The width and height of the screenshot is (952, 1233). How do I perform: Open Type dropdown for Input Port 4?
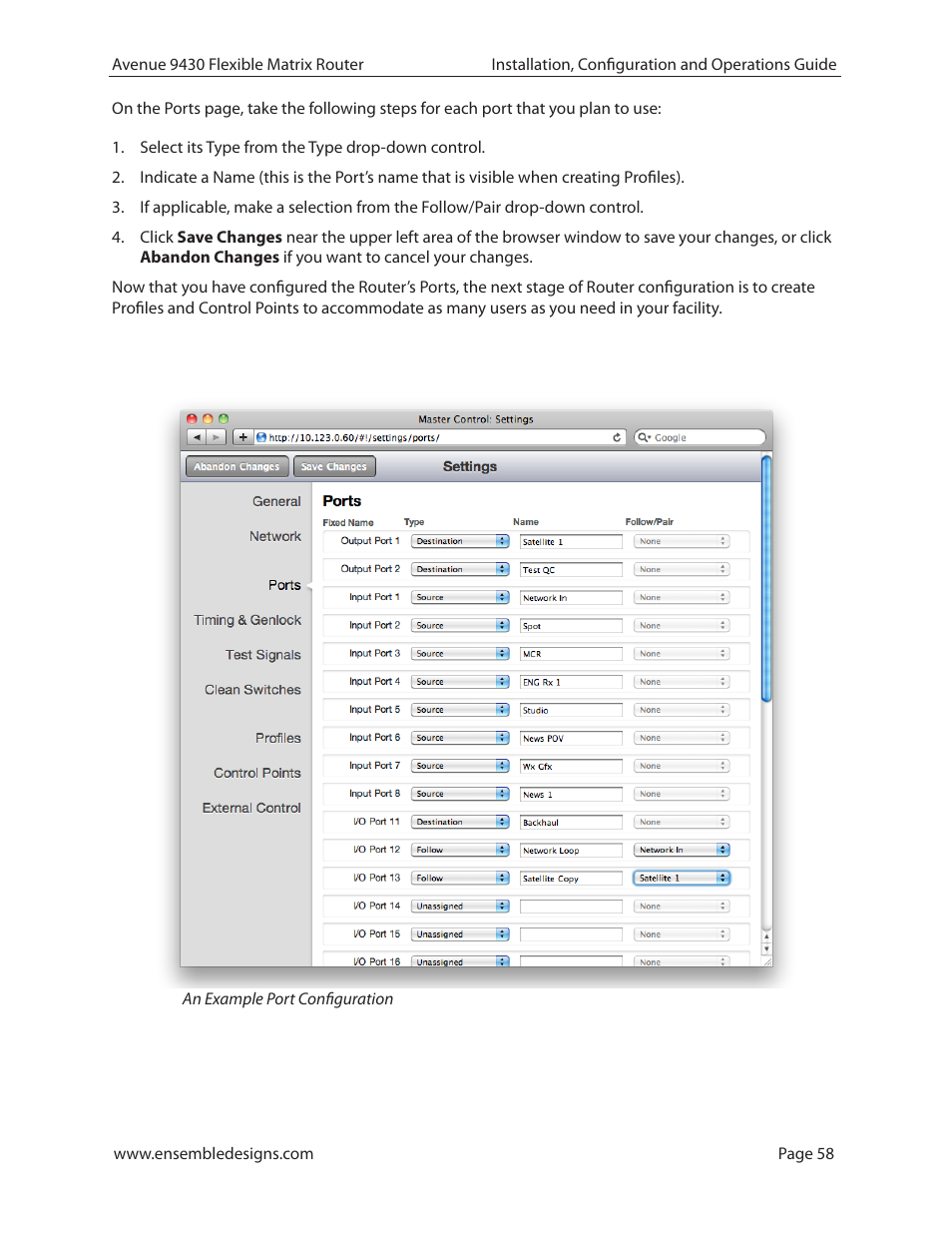pyautogui.click(x=460, y=682)
